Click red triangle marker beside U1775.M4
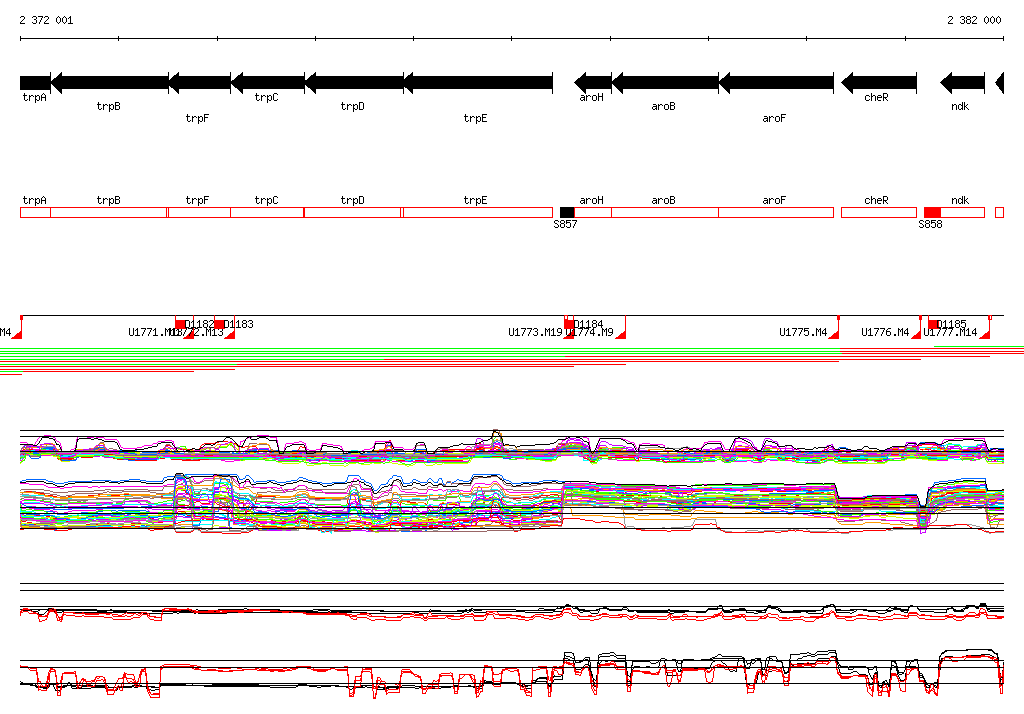The width and height of the screenshot is (1024, 714). click(x=834, y=334)
